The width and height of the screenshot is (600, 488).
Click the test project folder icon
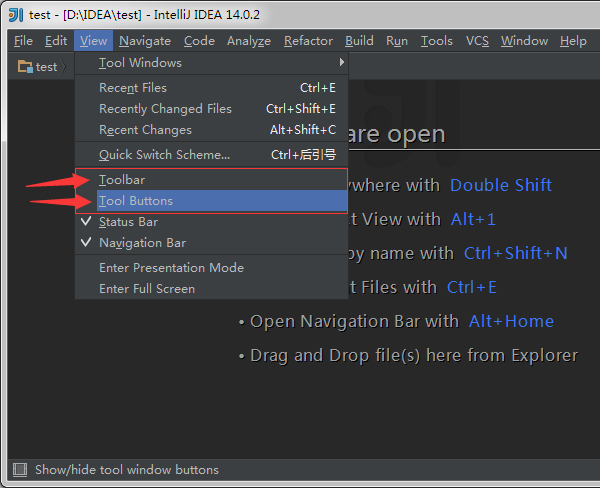[25, 67]
